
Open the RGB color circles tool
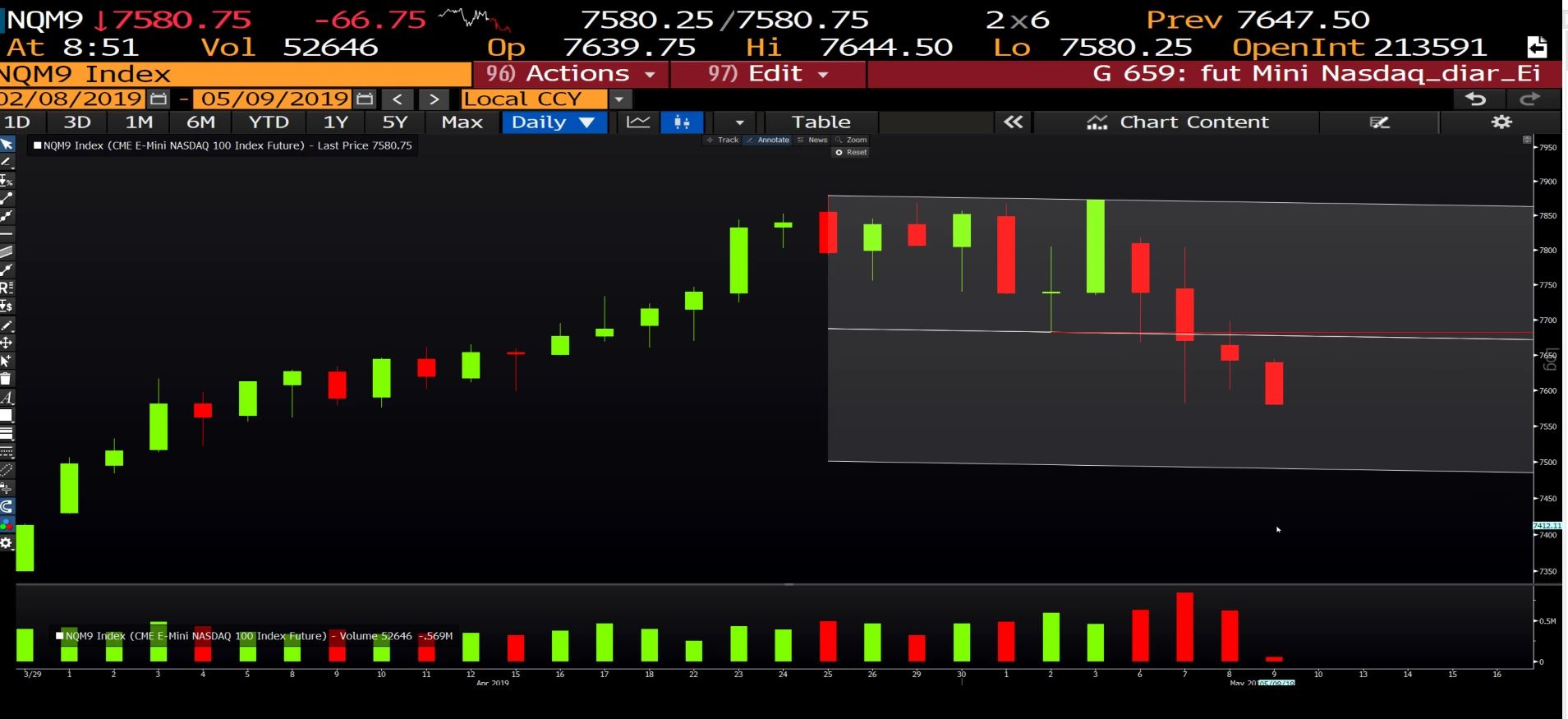point(7,524)
